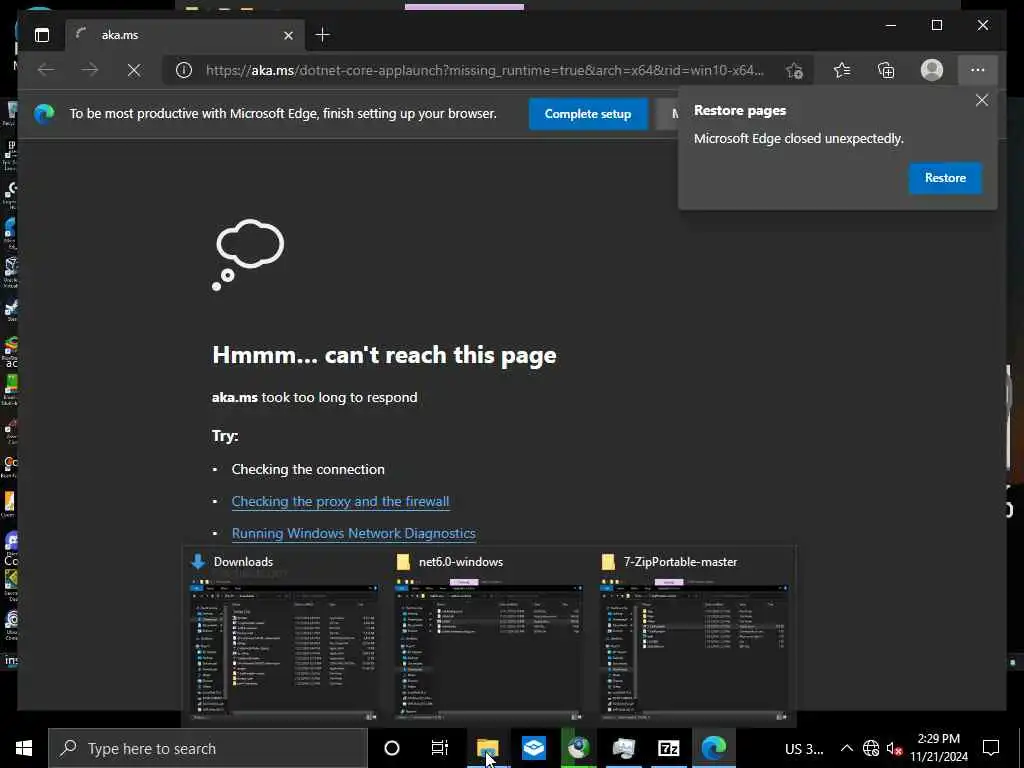Open the clock showing 2:29 PM

939,748
